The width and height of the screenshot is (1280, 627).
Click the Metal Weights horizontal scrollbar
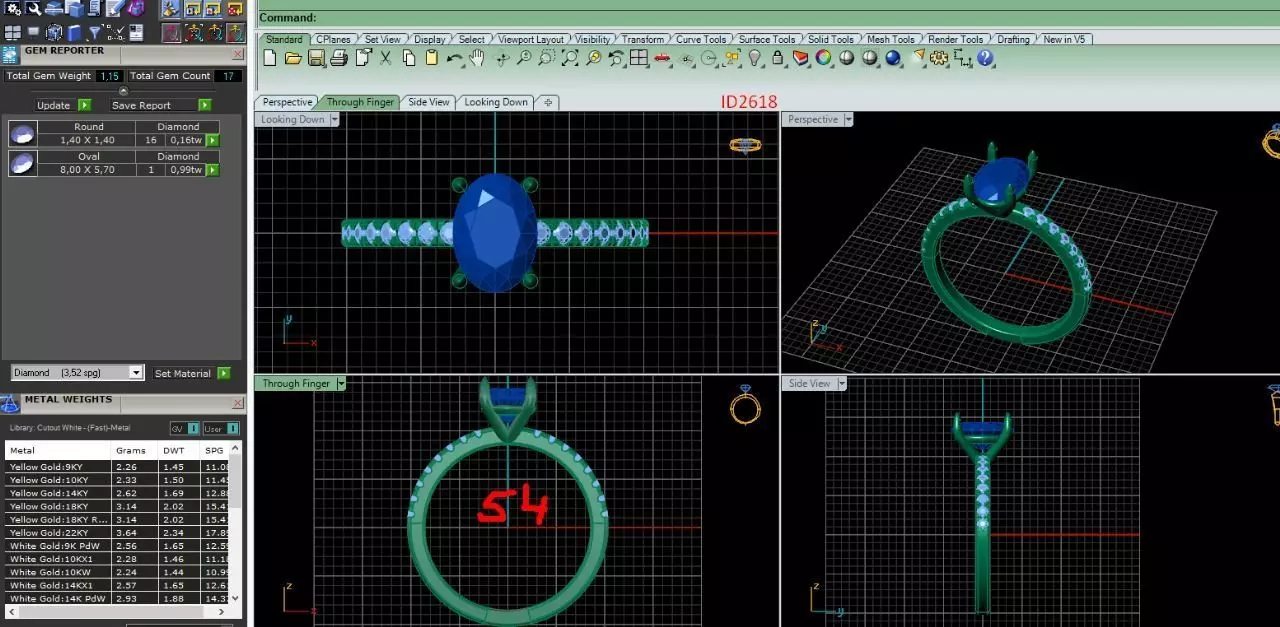click(x=118, y=611)
